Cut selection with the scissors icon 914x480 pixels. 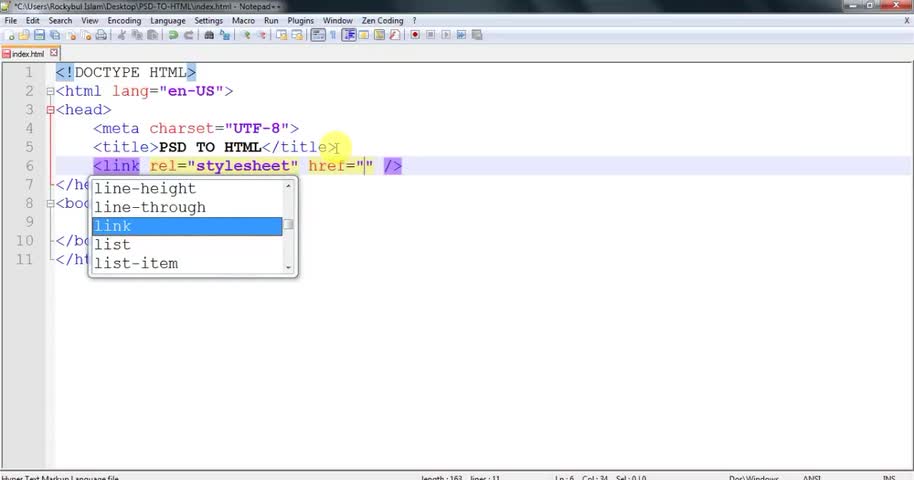(121, 35)
